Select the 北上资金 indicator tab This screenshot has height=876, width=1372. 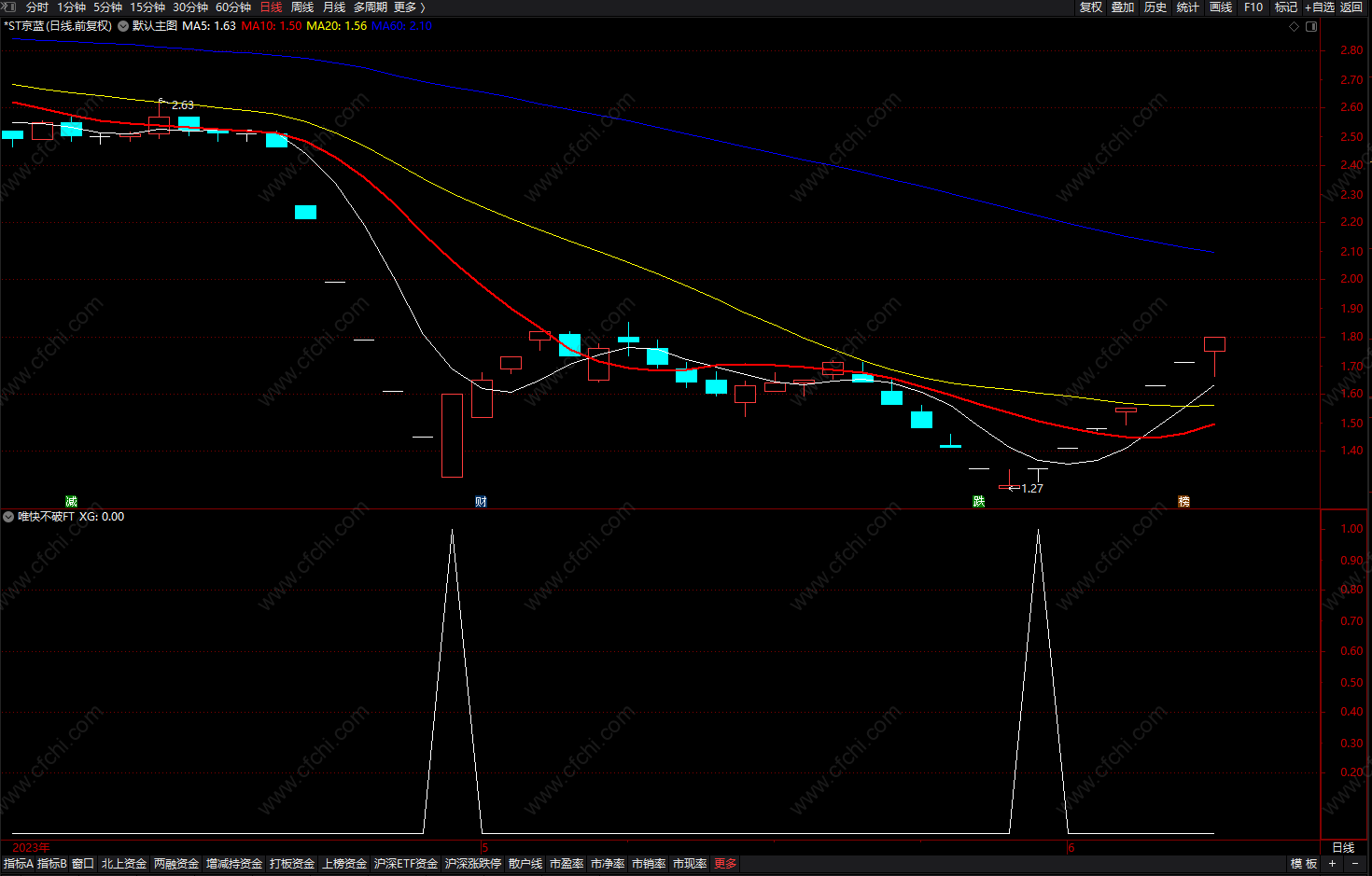[x=124, y=864]
